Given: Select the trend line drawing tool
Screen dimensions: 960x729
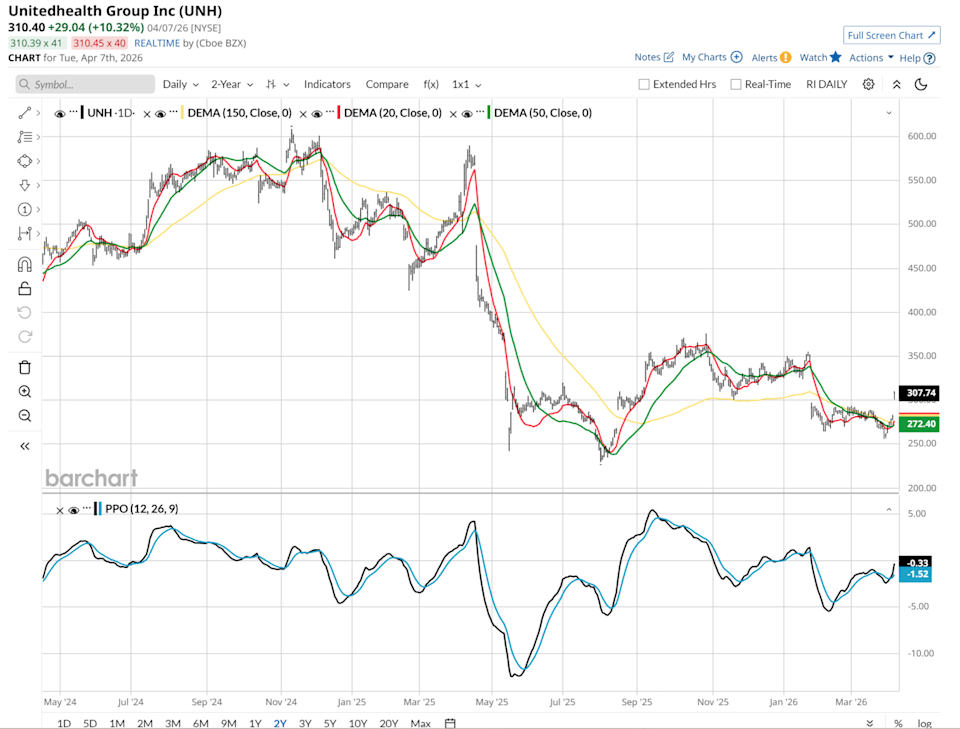Looking at the screenshot, I should tap(24, 113).
